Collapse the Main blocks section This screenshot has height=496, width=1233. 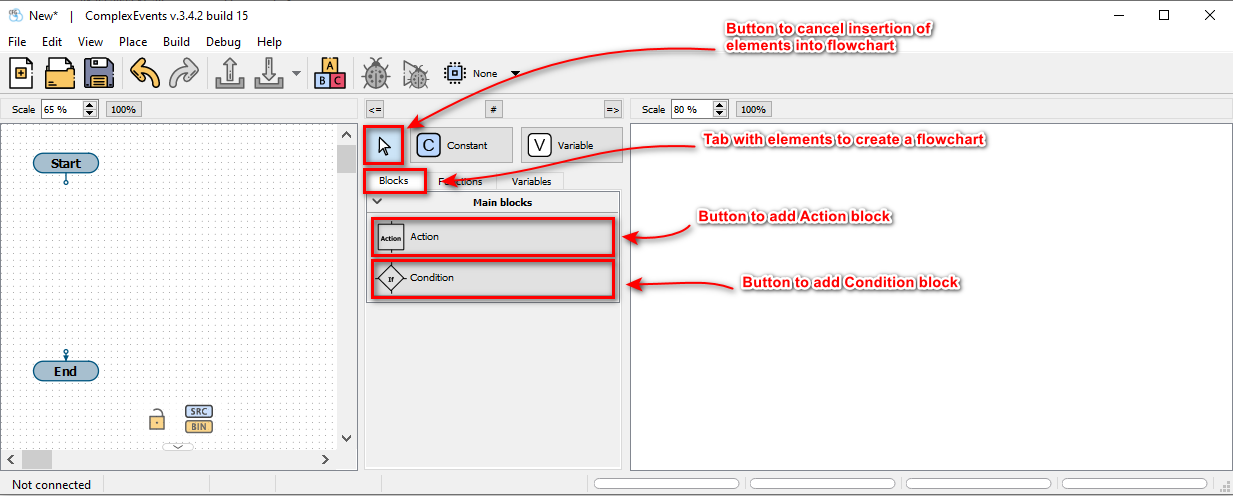coord(377,202)
